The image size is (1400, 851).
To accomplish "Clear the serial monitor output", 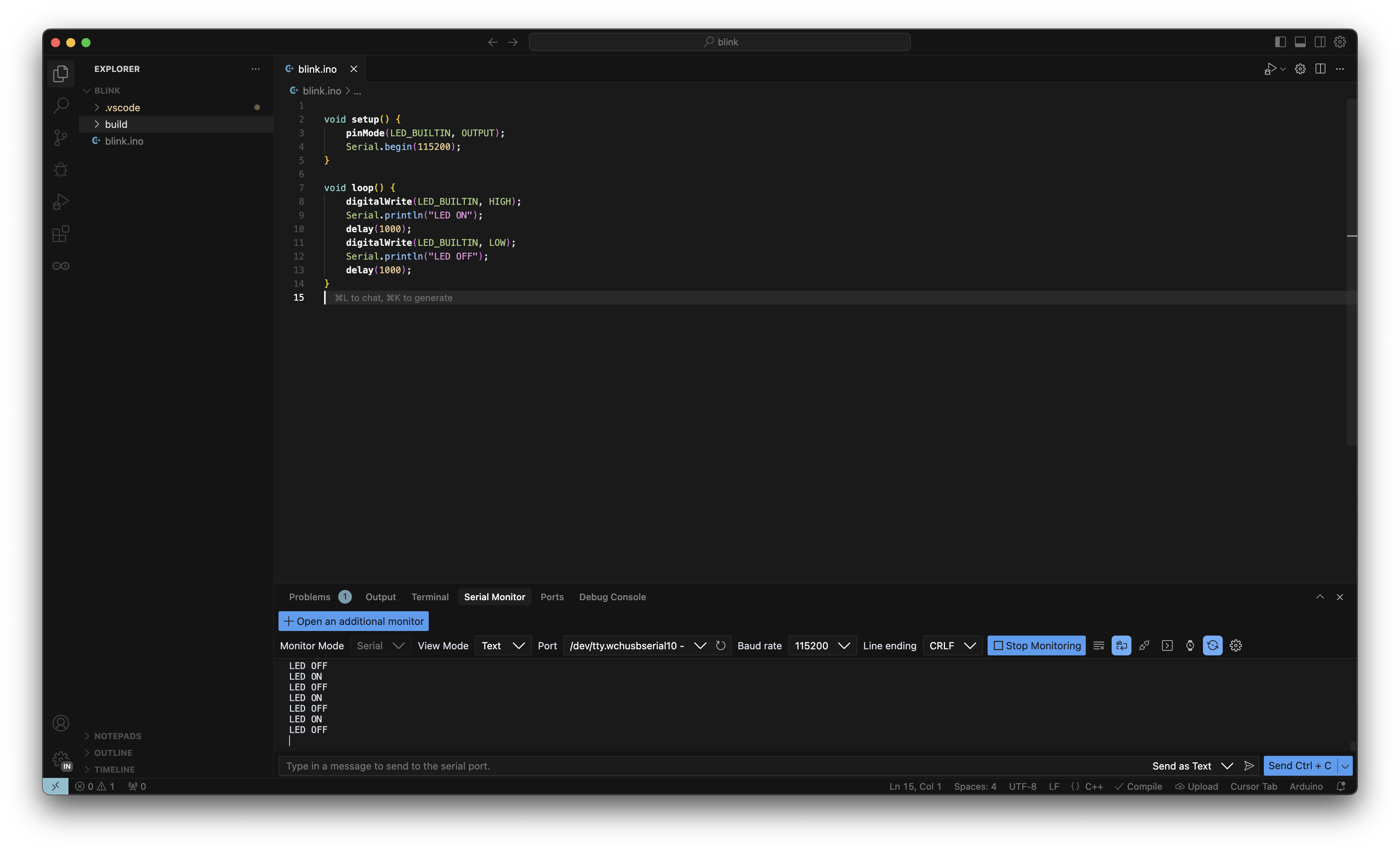I will (x=1098, y=645).
